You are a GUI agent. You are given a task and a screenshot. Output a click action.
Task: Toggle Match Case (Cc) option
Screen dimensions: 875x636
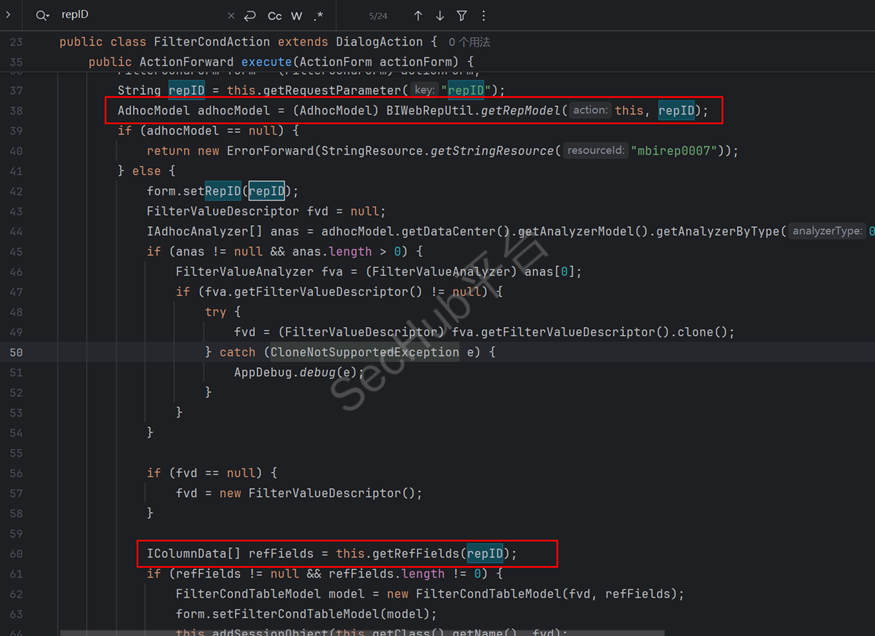coord(274,16)
